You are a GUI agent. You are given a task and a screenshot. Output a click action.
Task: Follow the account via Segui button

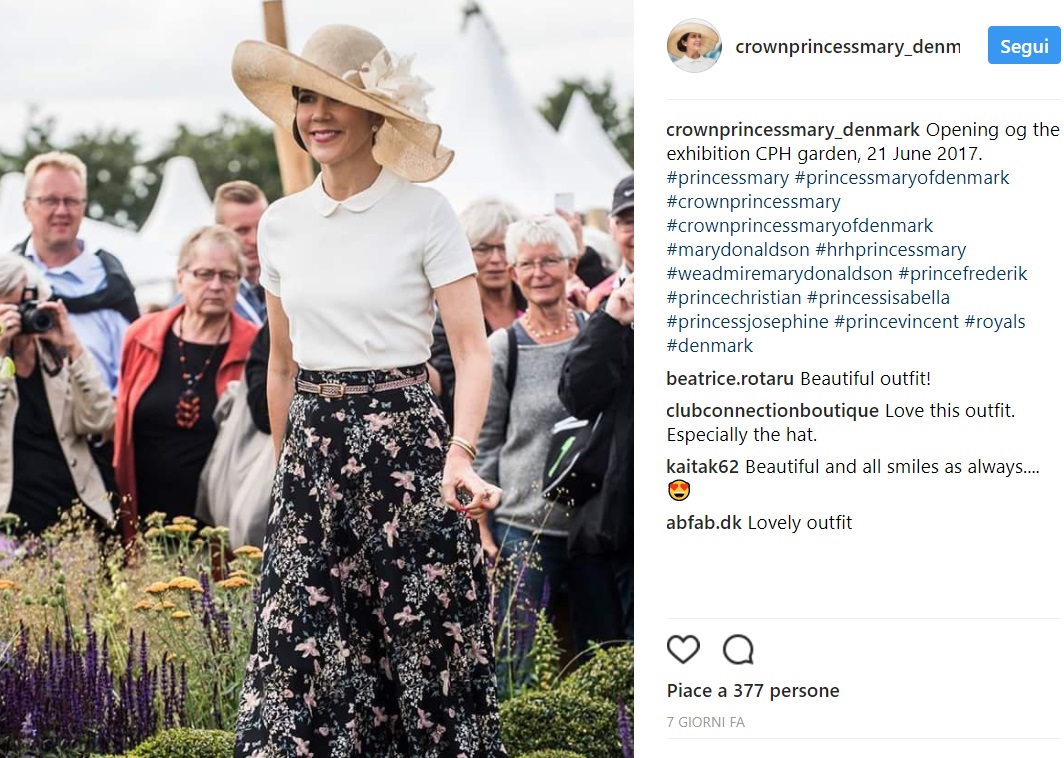1024,46
